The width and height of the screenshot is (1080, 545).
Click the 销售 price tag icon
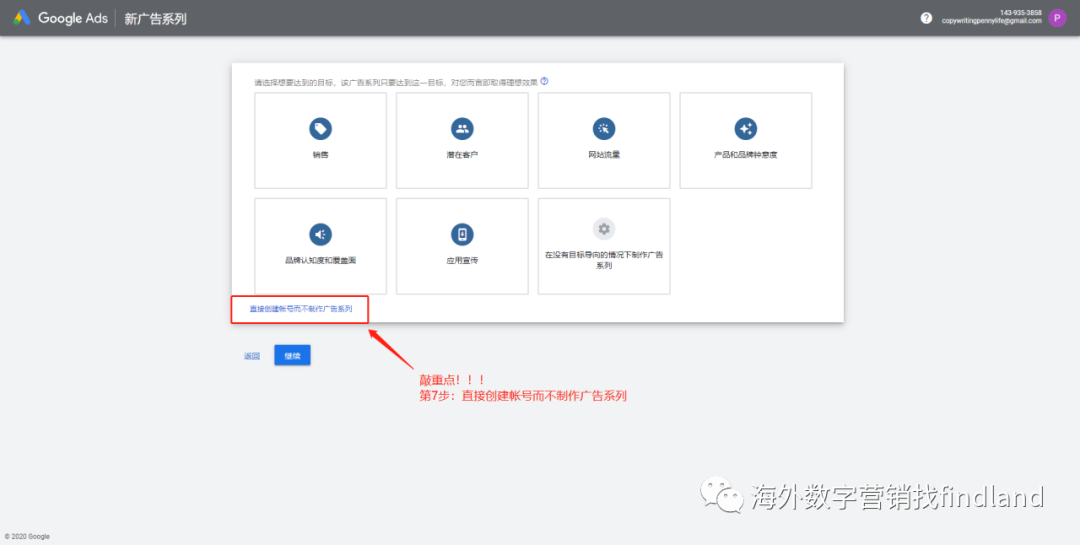(x=320, y=128)
